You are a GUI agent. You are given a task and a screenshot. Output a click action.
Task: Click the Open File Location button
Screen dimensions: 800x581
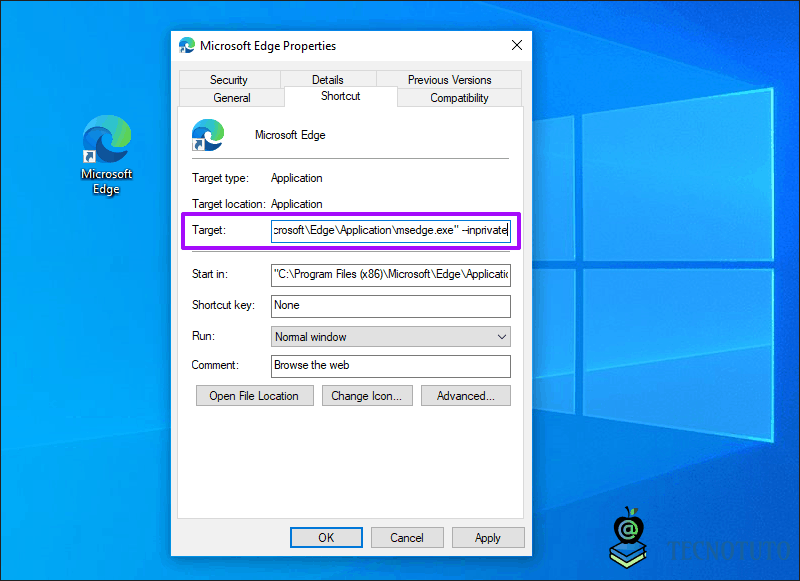(x=255, y=396)
